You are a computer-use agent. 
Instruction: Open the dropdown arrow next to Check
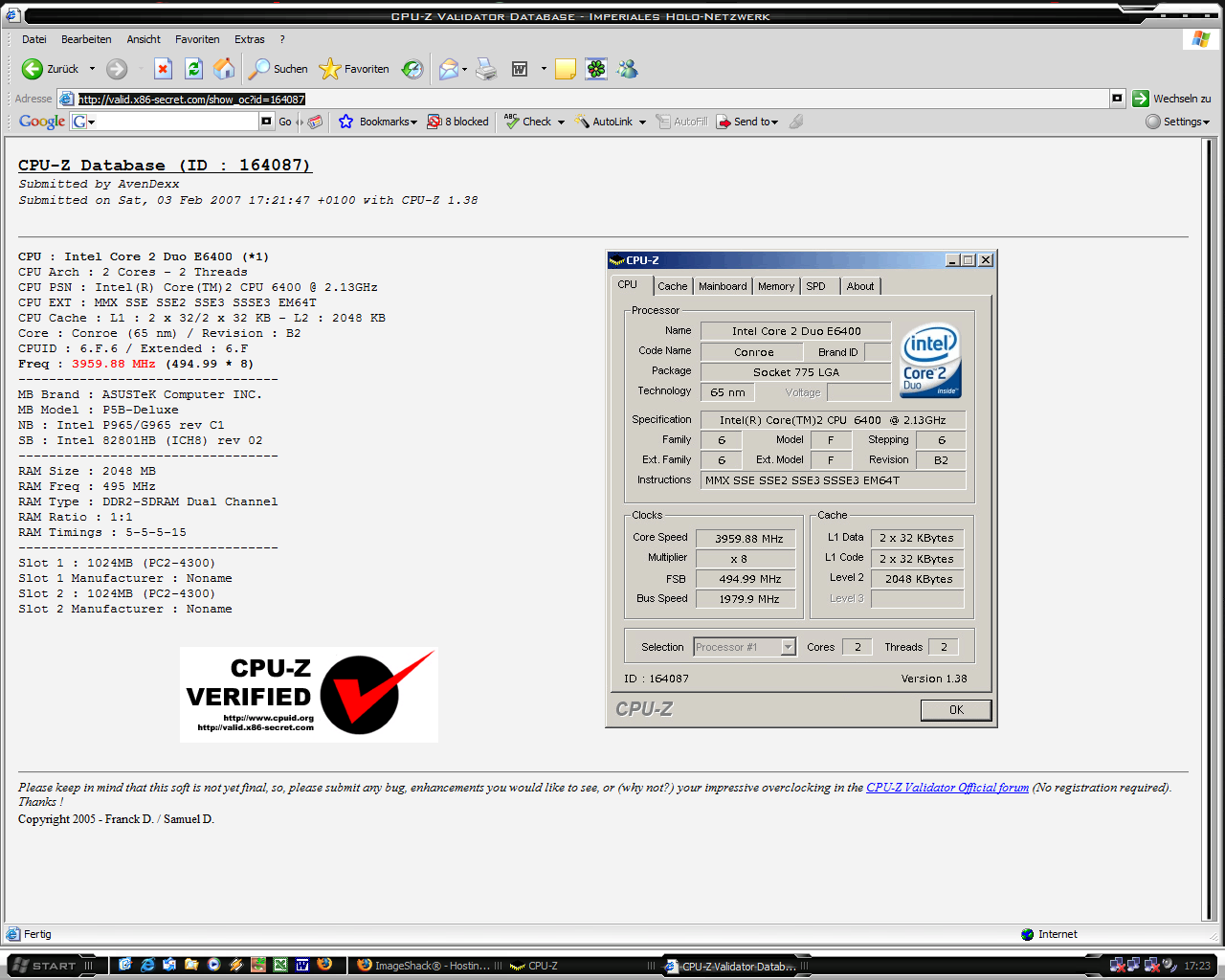pos(561,122)
